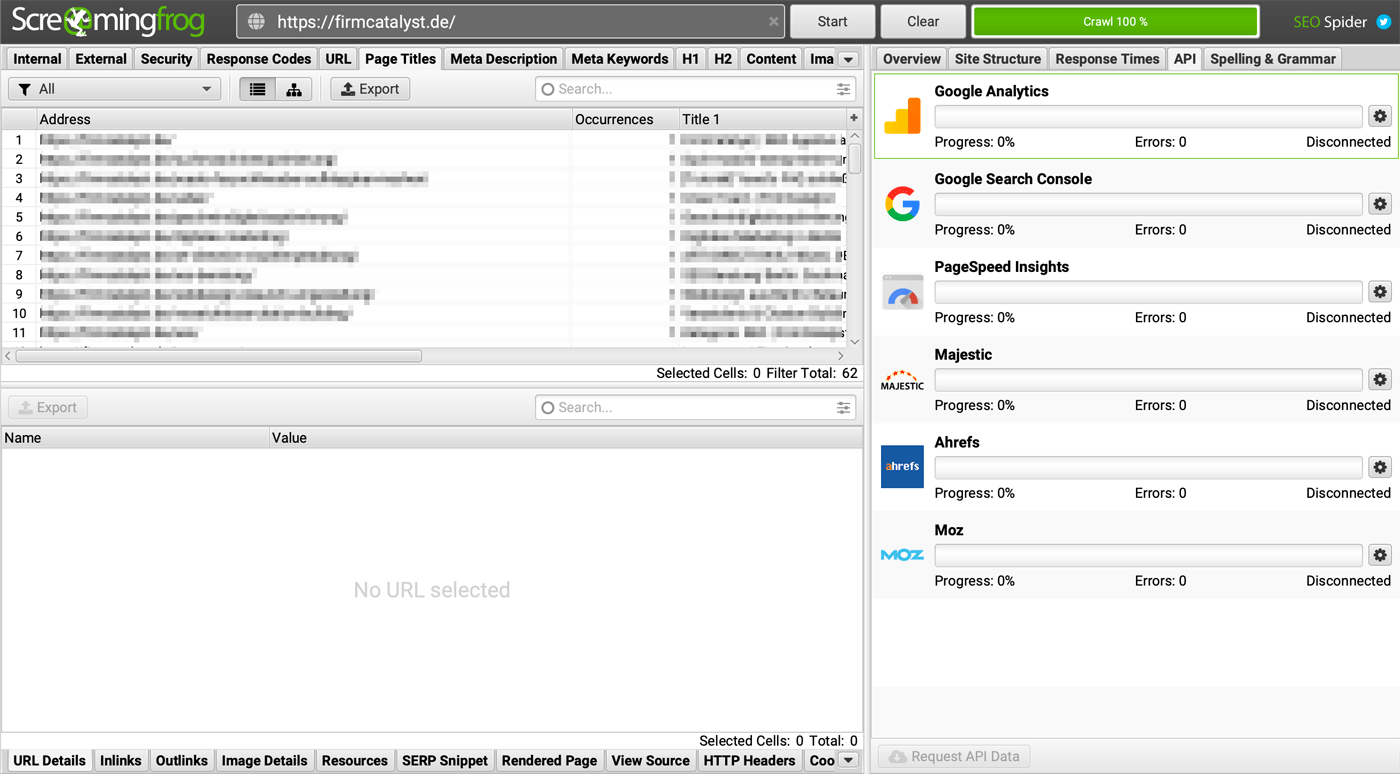Open Ahrefs API settings gear

tap(1380, 467)
